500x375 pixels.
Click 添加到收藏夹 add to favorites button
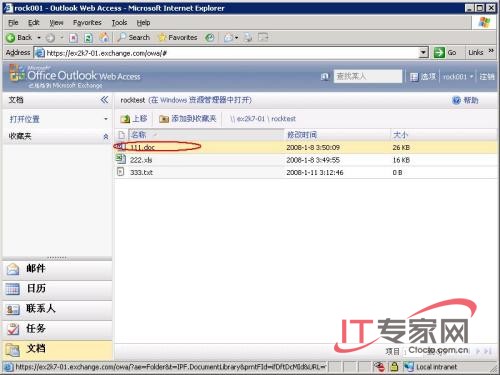[188, 119]
